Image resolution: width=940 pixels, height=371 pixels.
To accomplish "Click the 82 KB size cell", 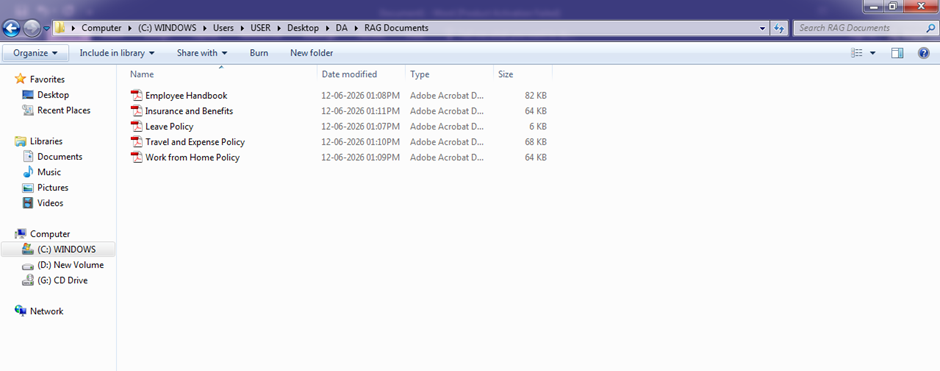I will coord(535,95).
